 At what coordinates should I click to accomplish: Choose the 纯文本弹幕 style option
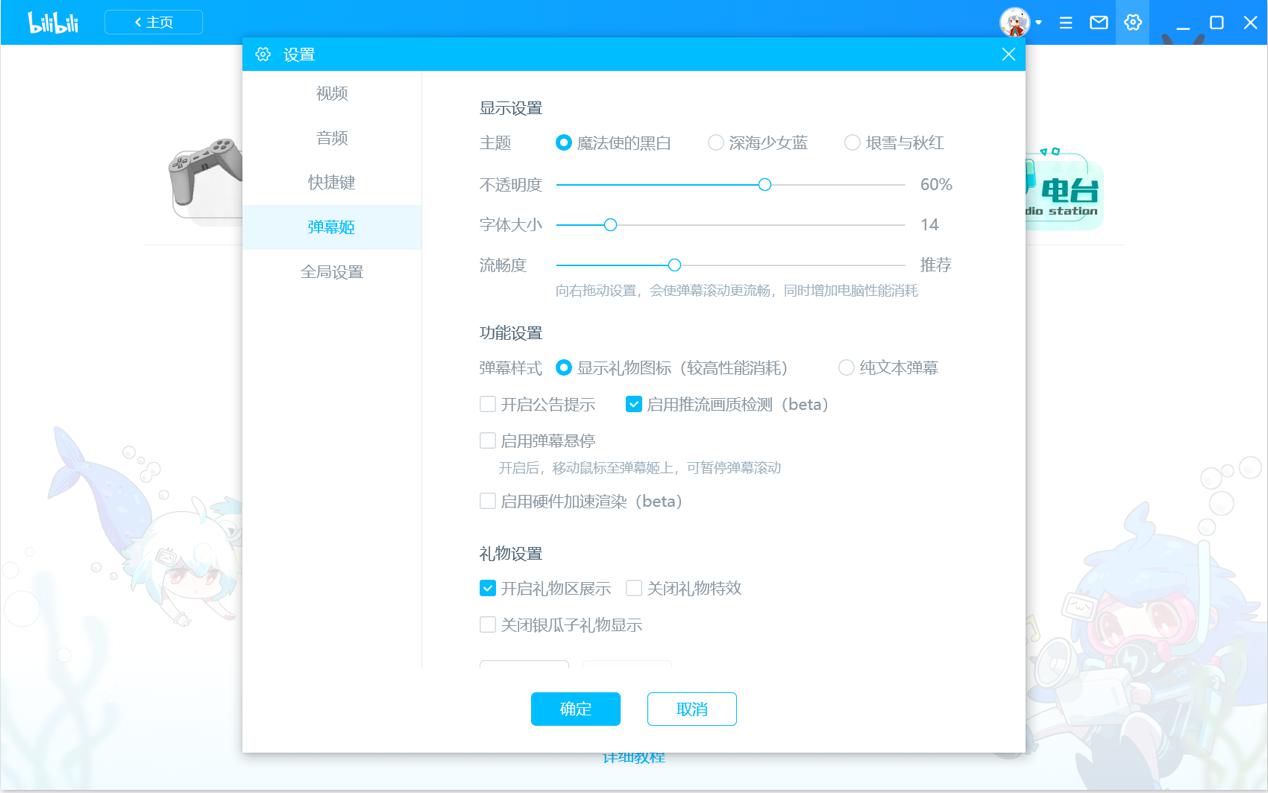(847, 368)
